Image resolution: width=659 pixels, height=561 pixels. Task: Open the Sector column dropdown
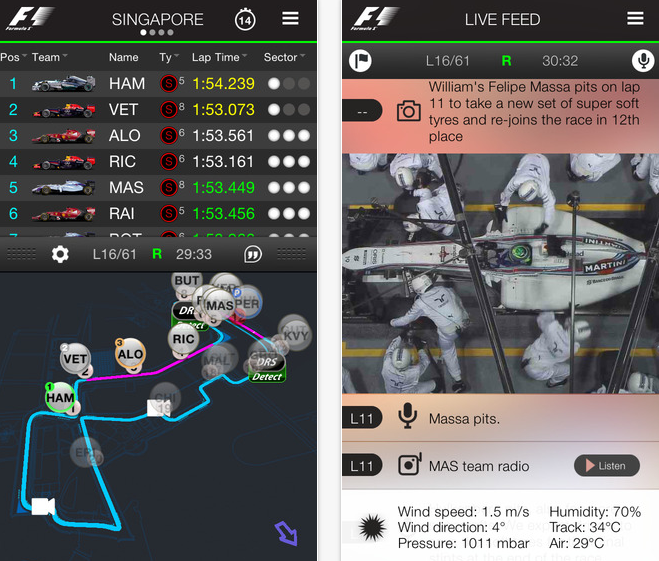(x=284, y=57)
